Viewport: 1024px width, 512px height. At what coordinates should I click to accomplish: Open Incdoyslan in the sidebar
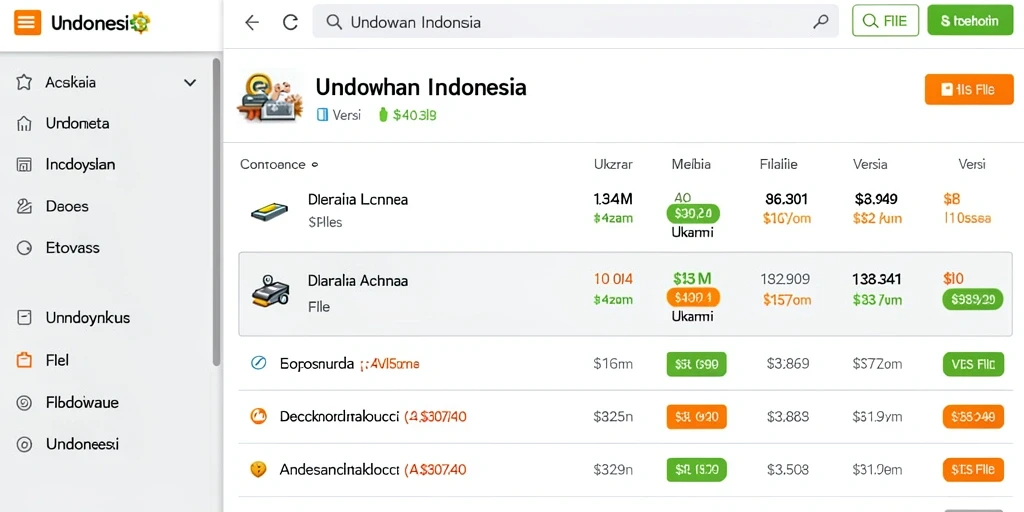pyautogui.click(x=80, y=165)
